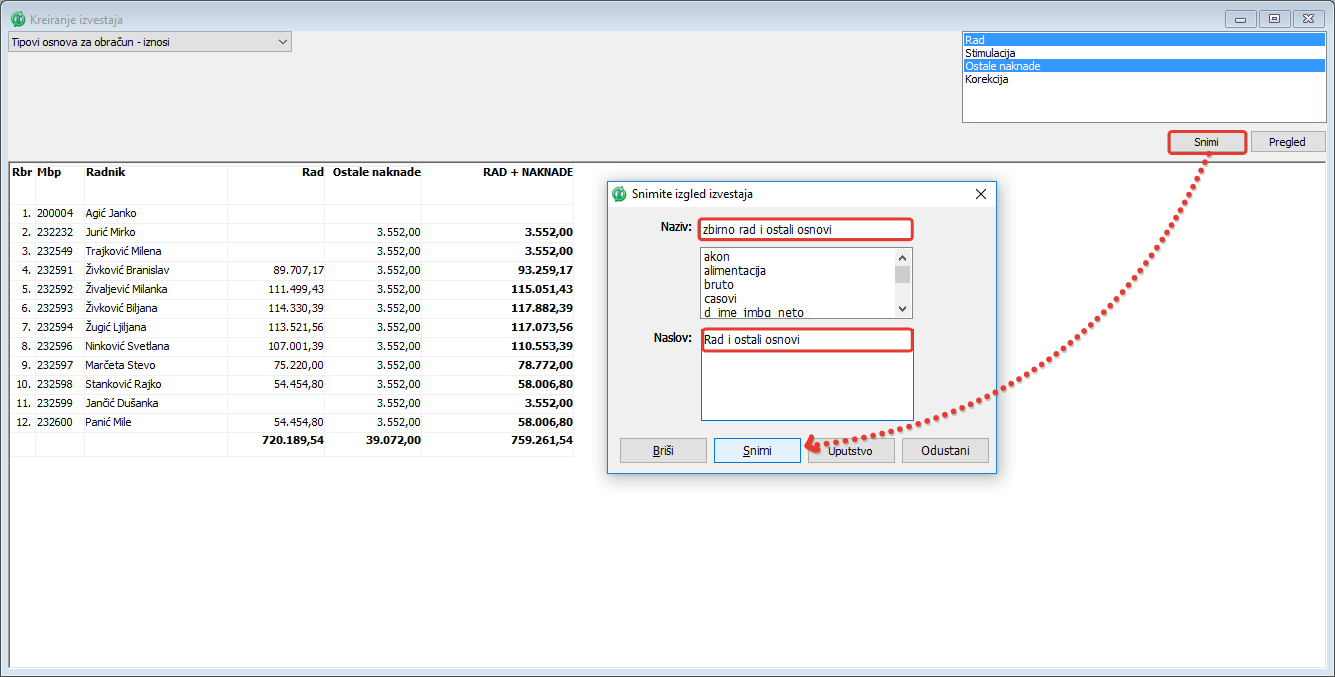1335x677 pixels.
Task: Minimize the Kreiranje izveštaja window
Action: click(1241, 19)
